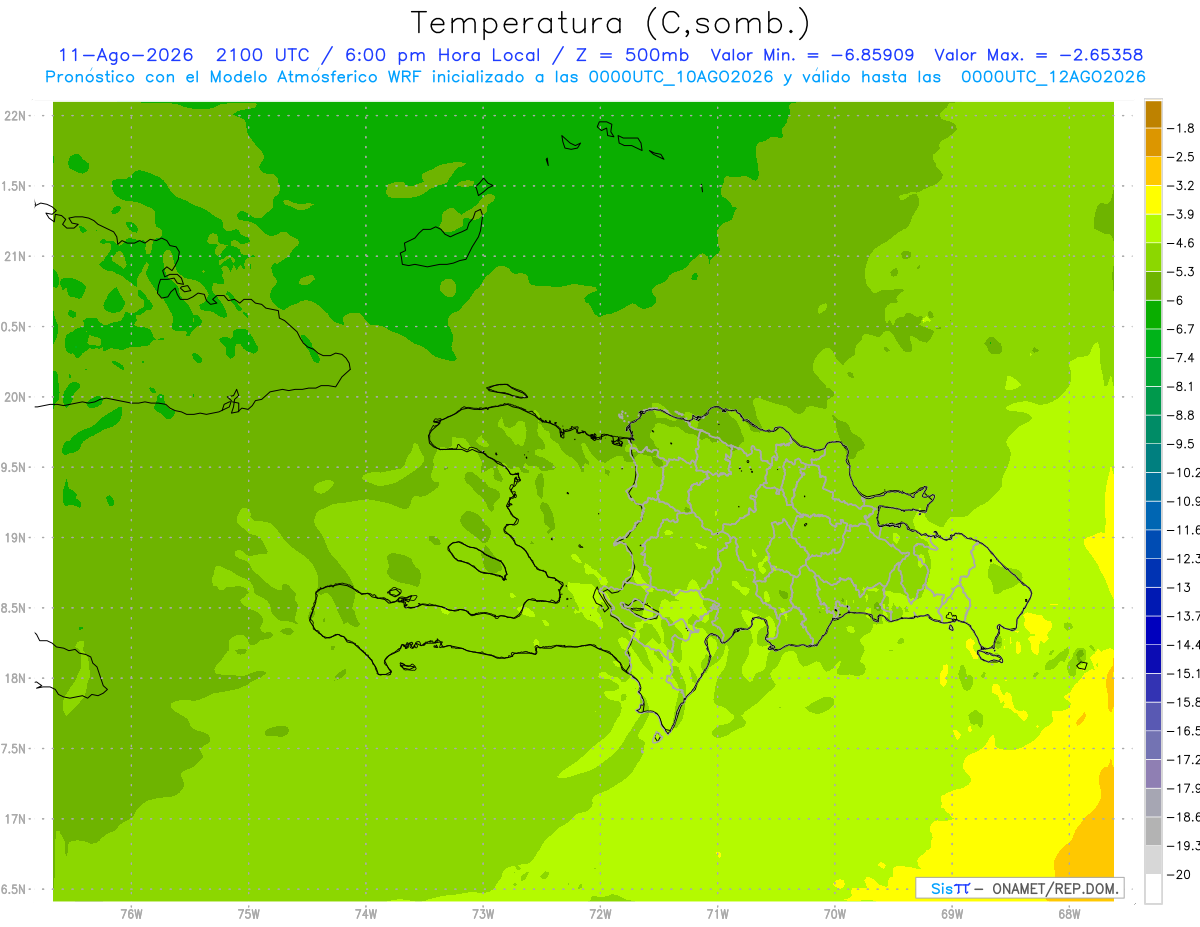Click the '19N' latitude label
The height and width of the screenshot is (927, 1200).
click(x=17, y=538)
